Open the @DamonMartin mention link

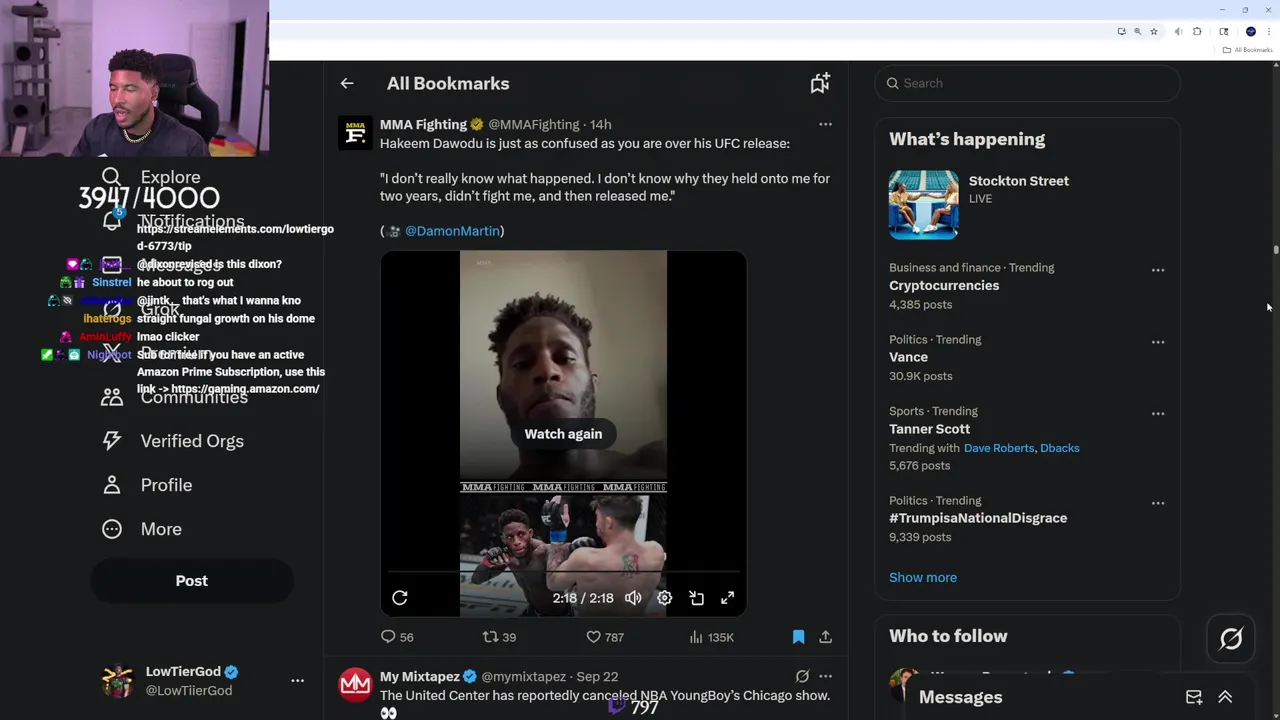coord(452,231)
